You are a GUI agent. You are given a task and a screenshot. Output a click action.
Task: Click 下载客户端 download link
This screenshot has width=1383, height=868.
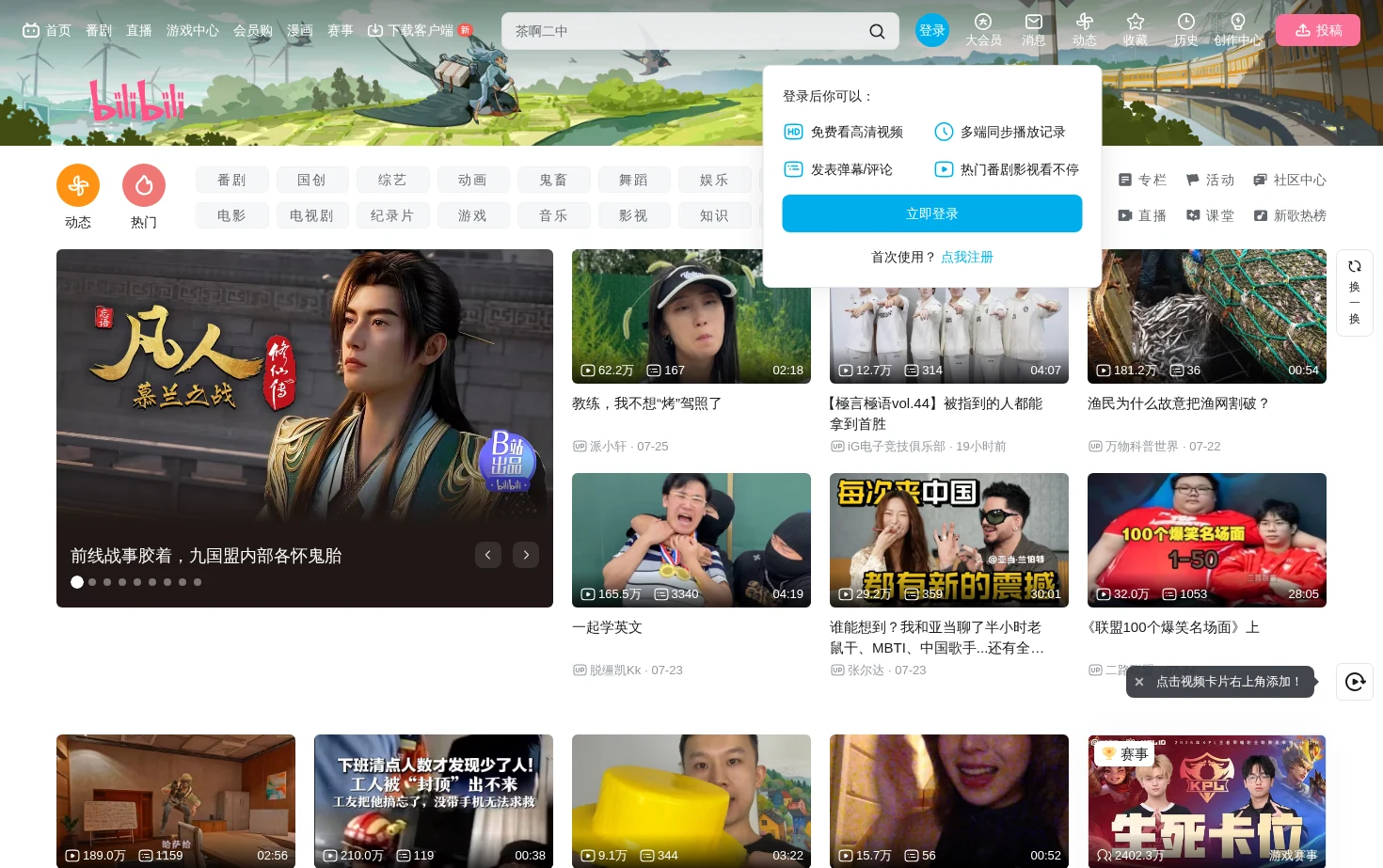(410, 30)
